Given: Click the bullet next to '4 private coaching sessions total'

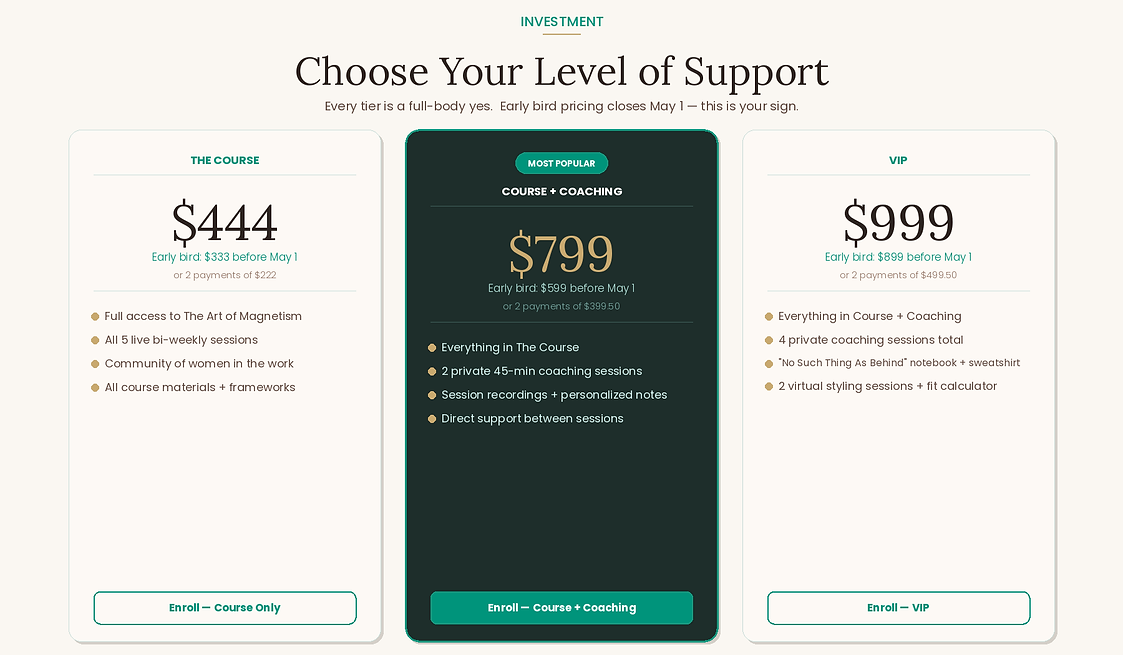Looking at the screenshot, I should point(769,340).
